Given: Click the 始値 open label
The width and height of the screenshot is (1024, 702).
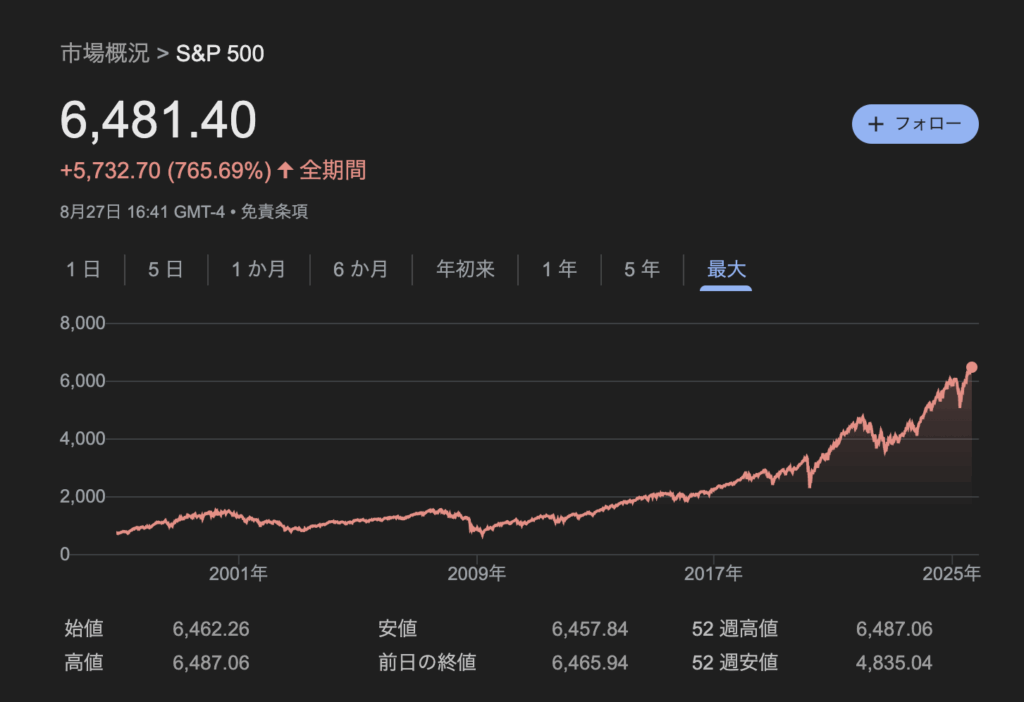Looking at the screenshot, I should tap(84, 628).
